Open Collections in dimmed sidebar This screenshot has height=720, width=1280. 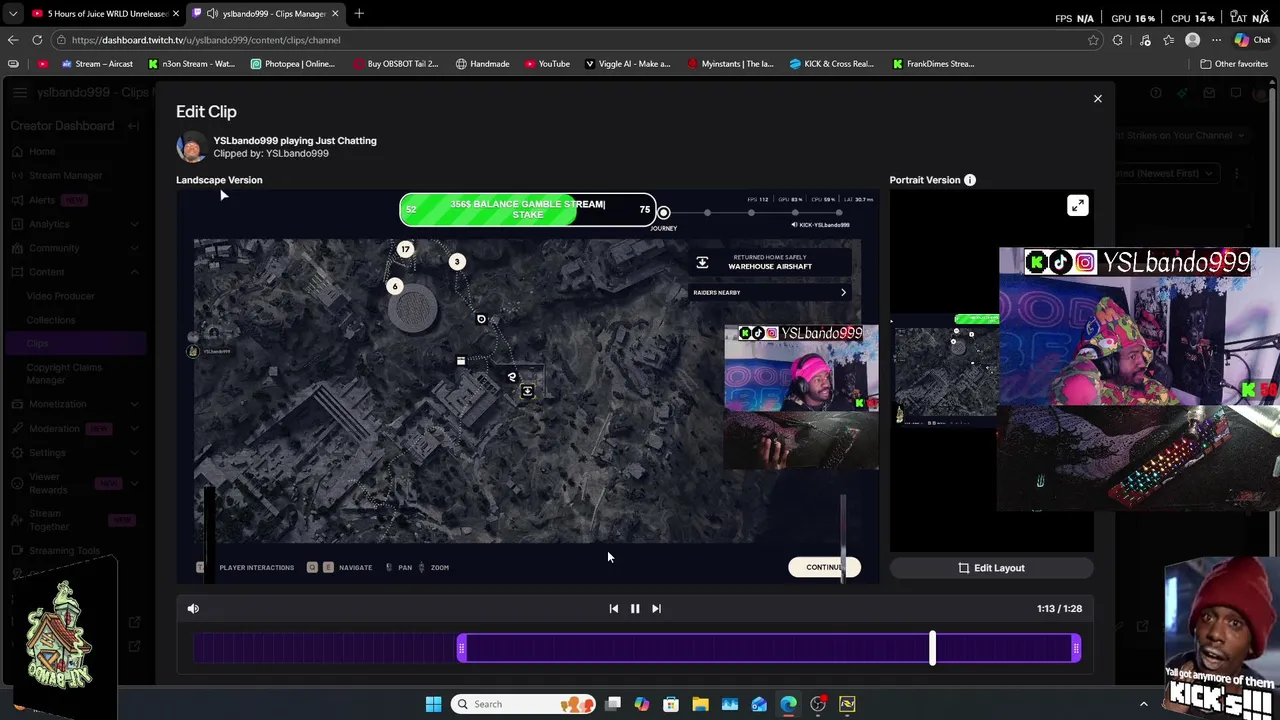(x=51, y=320)
